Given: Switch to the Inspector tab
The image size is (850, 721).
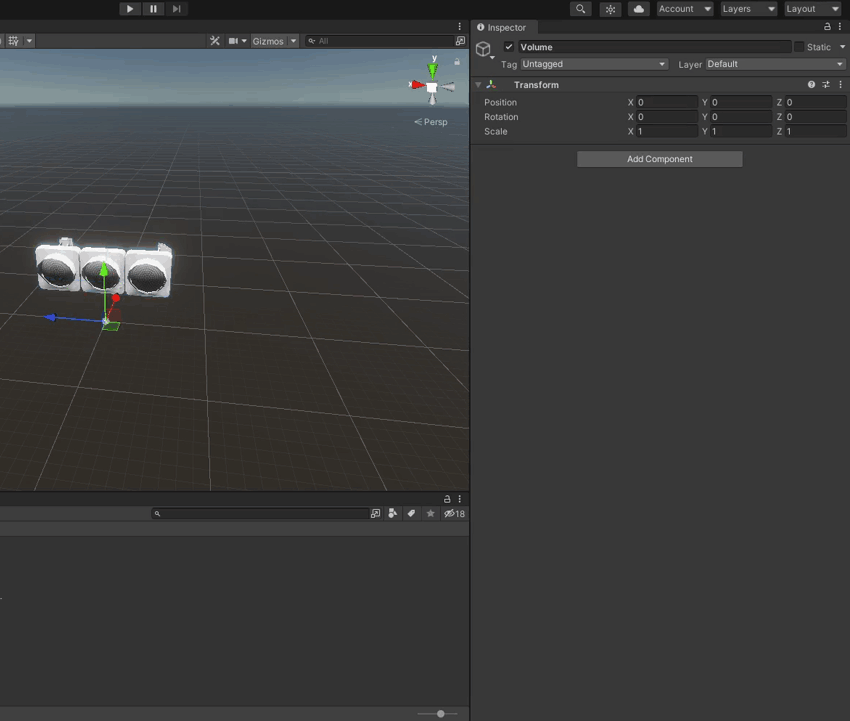Looking at the screenshot, I should click(505, 27).
